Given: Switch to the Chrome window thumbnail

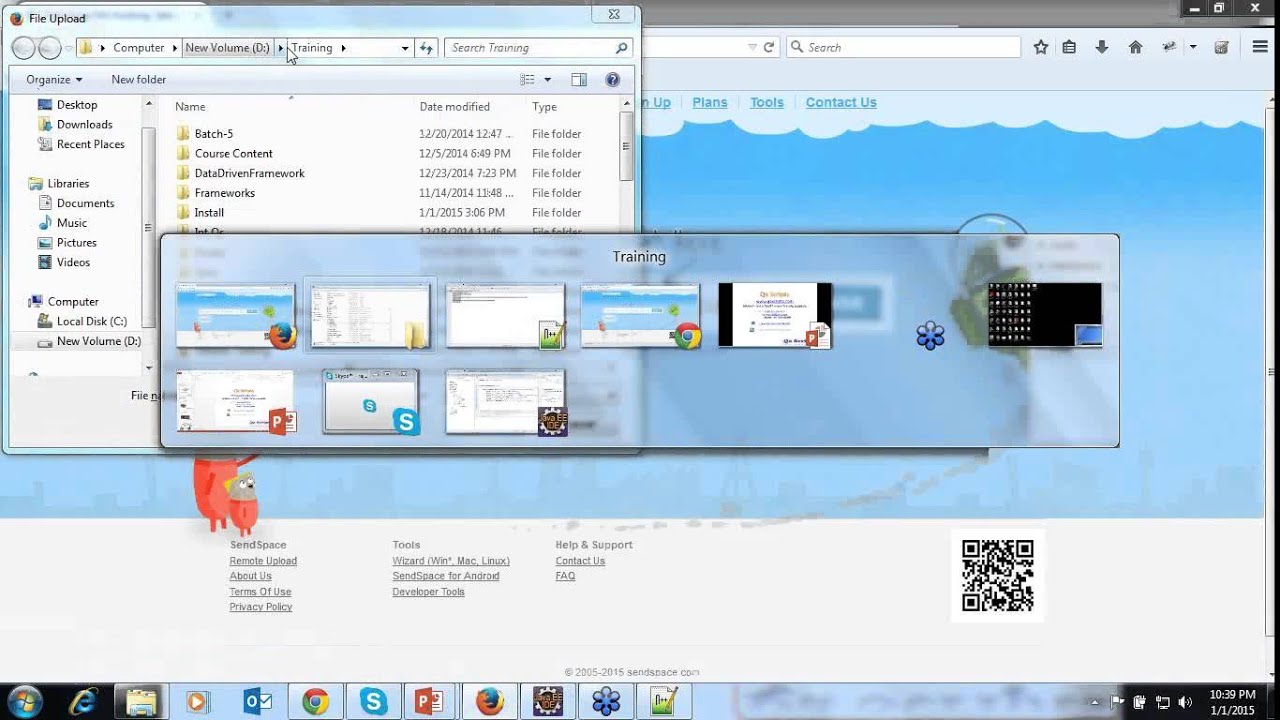Looking at the screenshot, I should (x=640, y=316).
